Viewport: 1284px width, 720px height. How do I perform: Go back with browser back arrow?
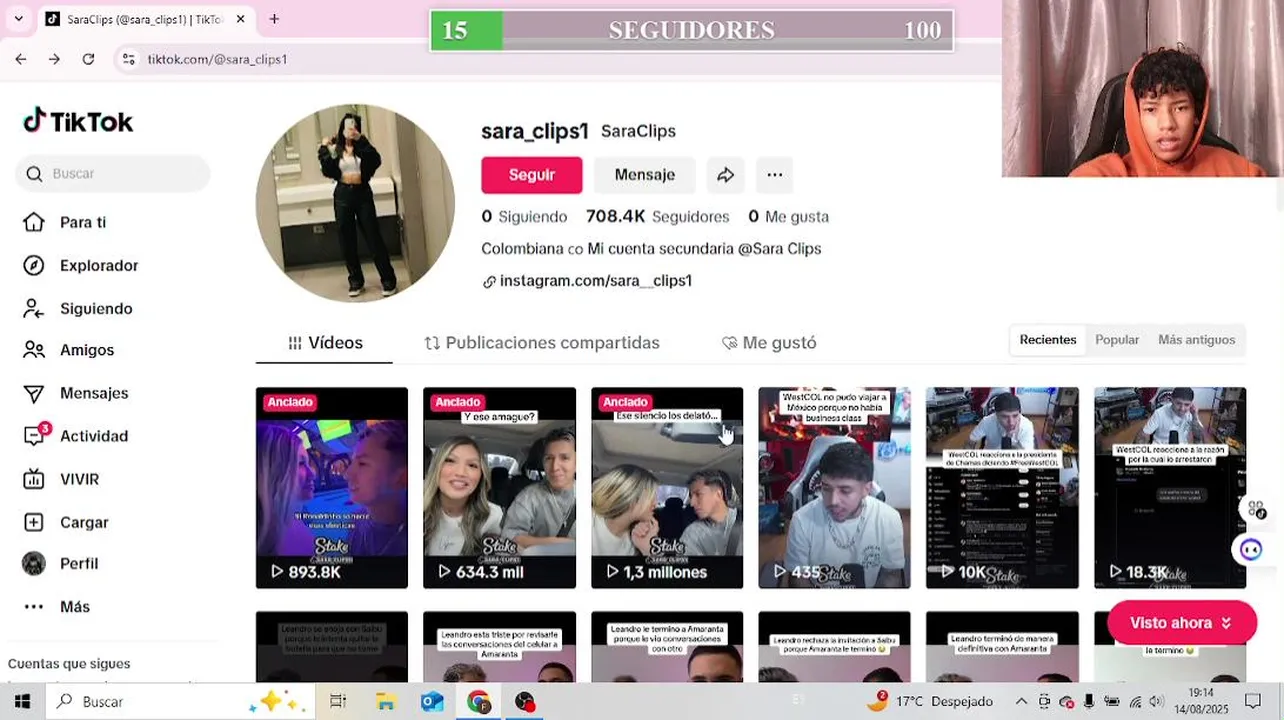click(x=21, y=59)
